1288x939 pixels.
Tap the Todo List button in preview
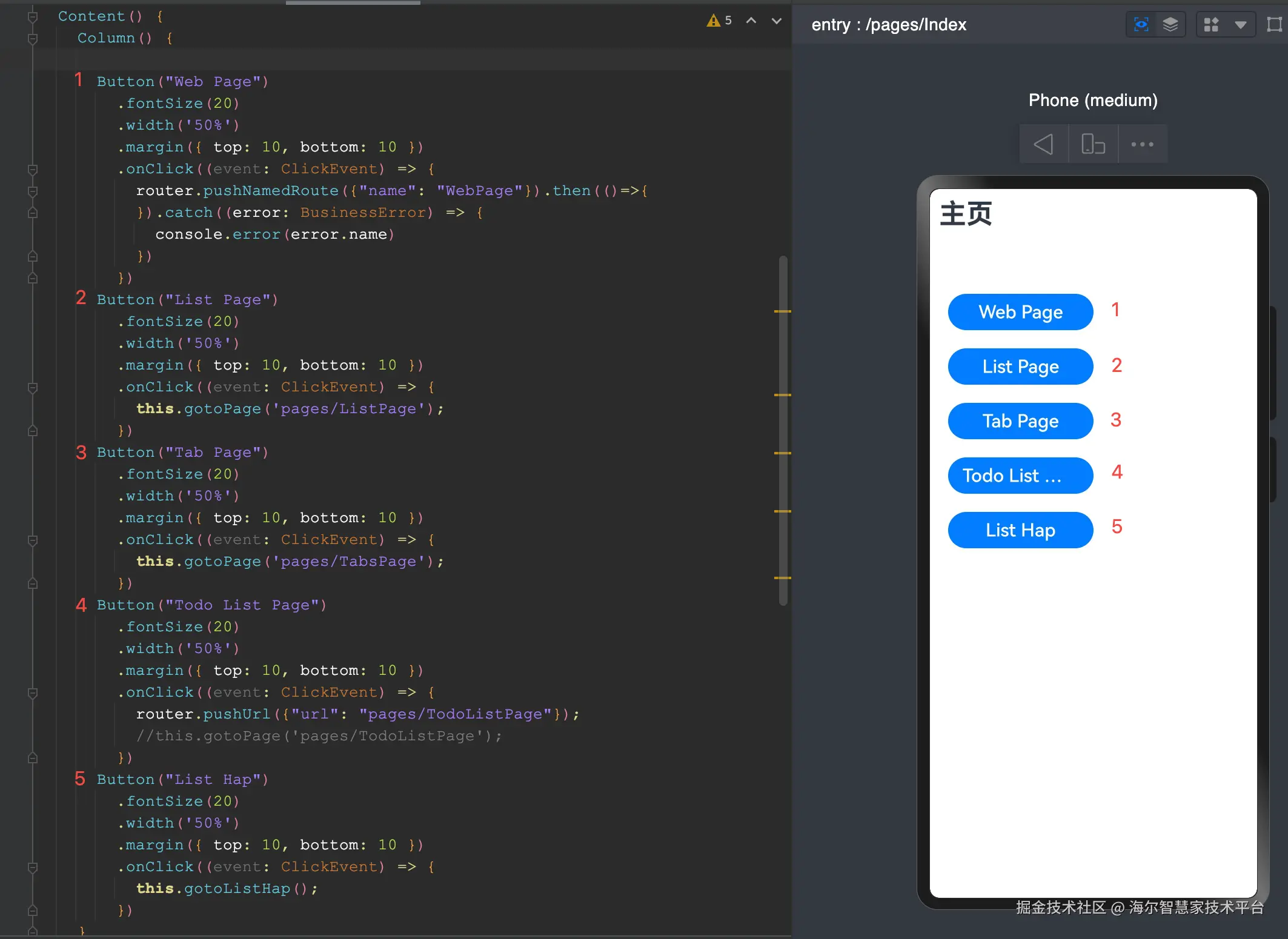pos(1020,476)
